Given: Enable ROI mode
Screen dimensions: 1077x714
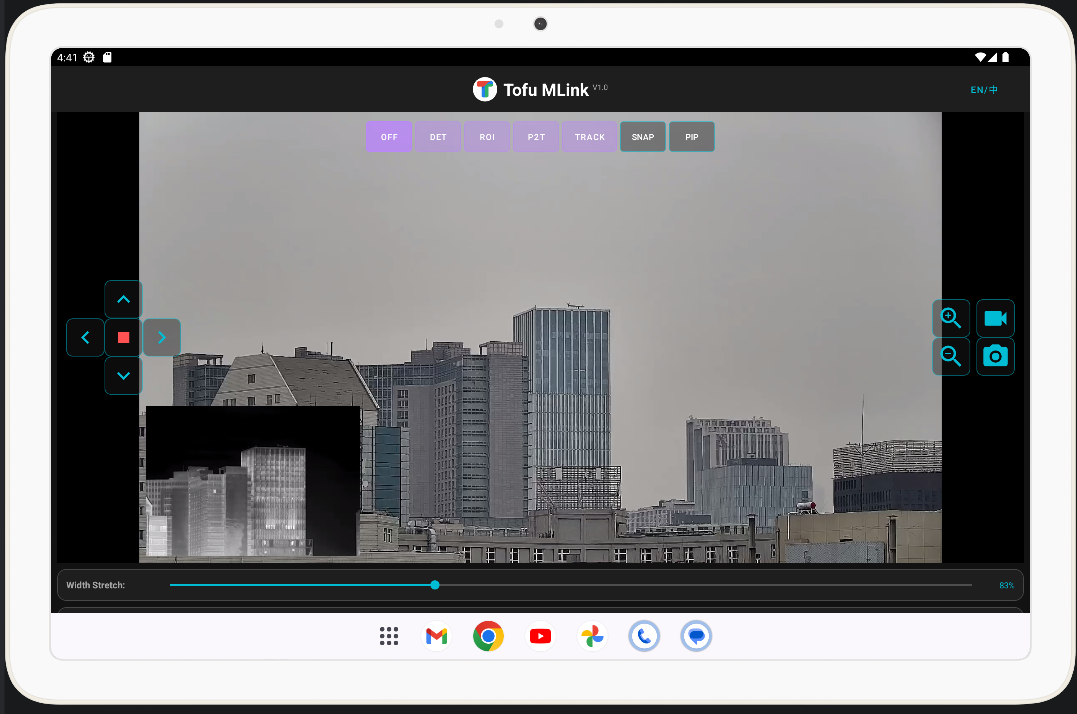Looking at the screenshot, I should click(x=487, y=137).
